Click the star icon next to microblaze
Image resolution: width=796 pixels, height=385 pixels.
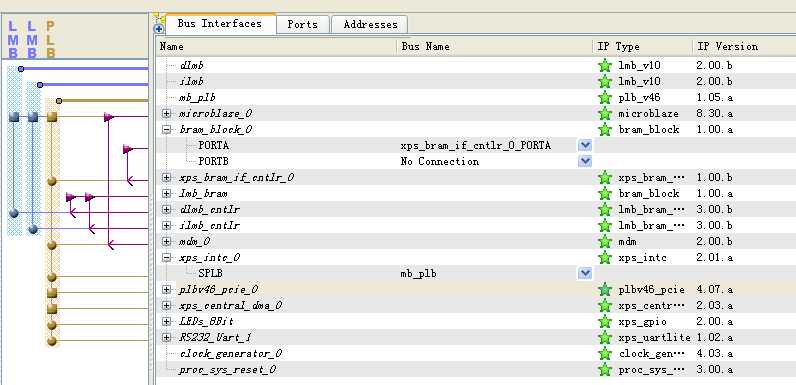605,113
